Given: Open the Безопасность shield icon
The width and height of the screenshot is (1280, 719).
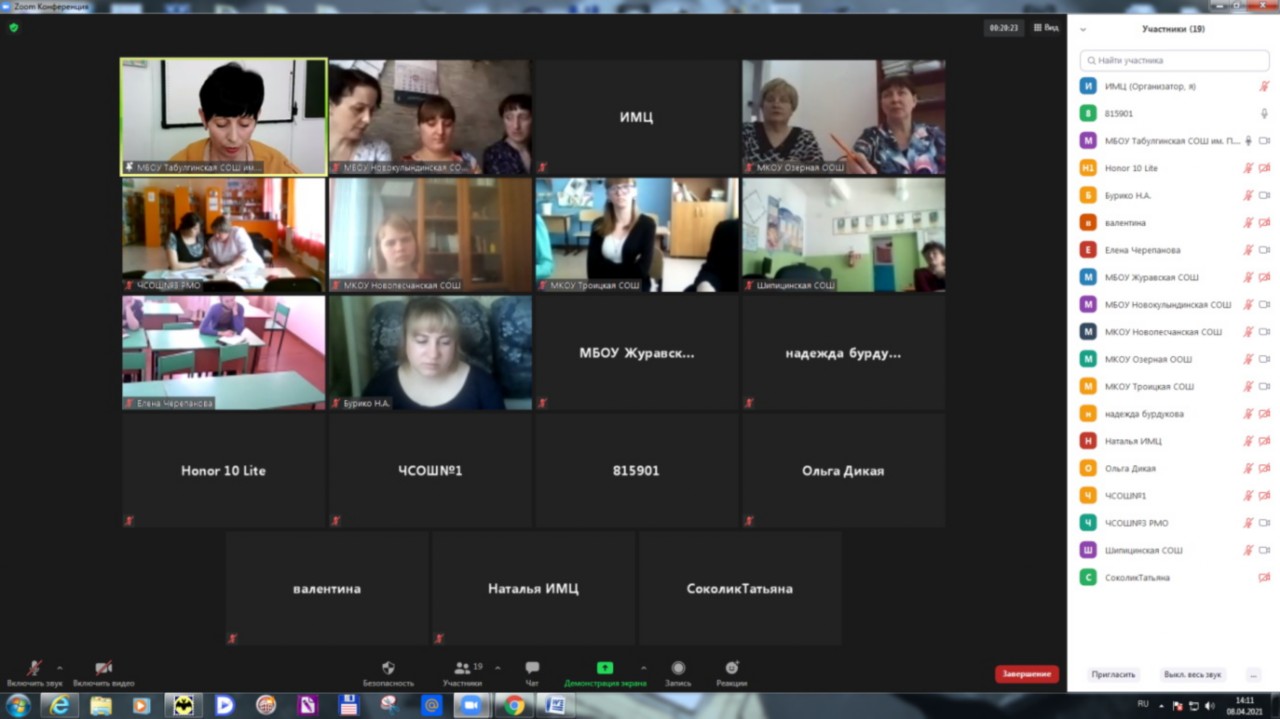Looking at the screenshot, I should coord(388,668).
